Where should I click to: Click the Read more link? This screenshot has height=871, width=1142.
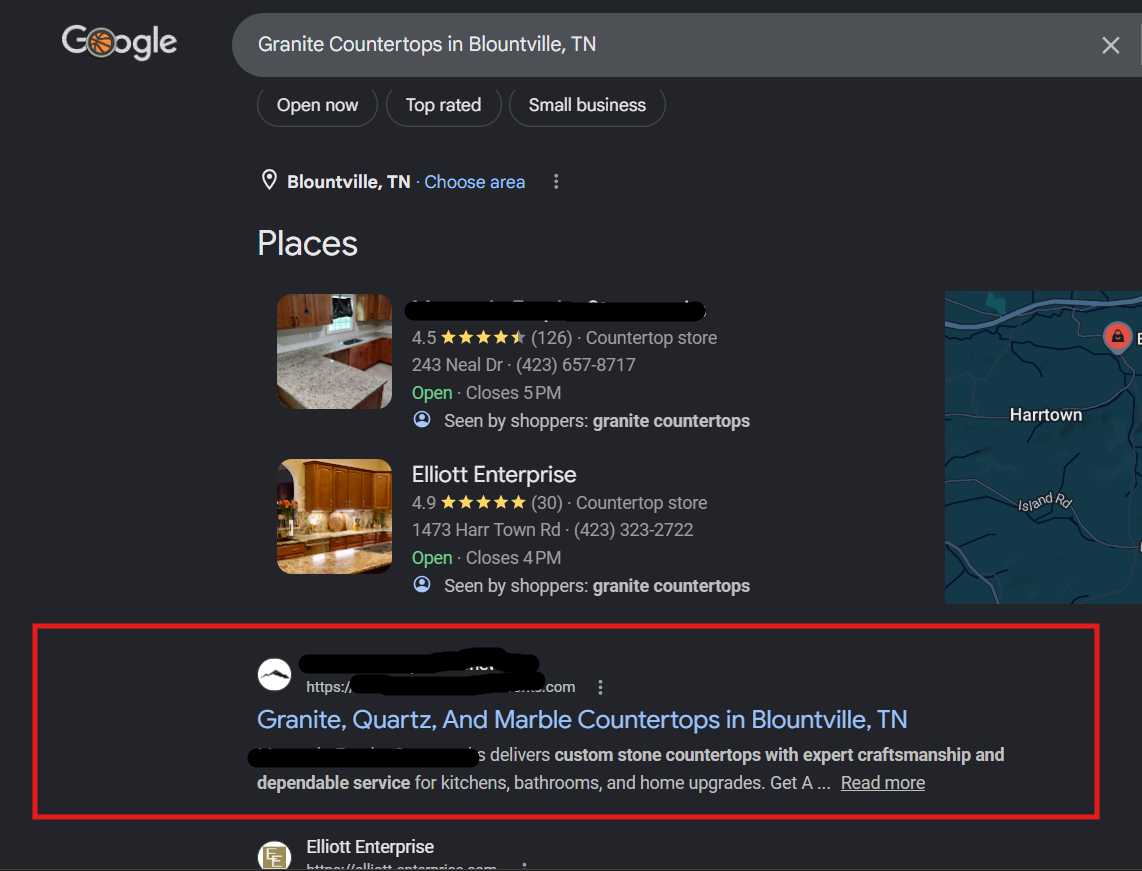pos(883,783)
